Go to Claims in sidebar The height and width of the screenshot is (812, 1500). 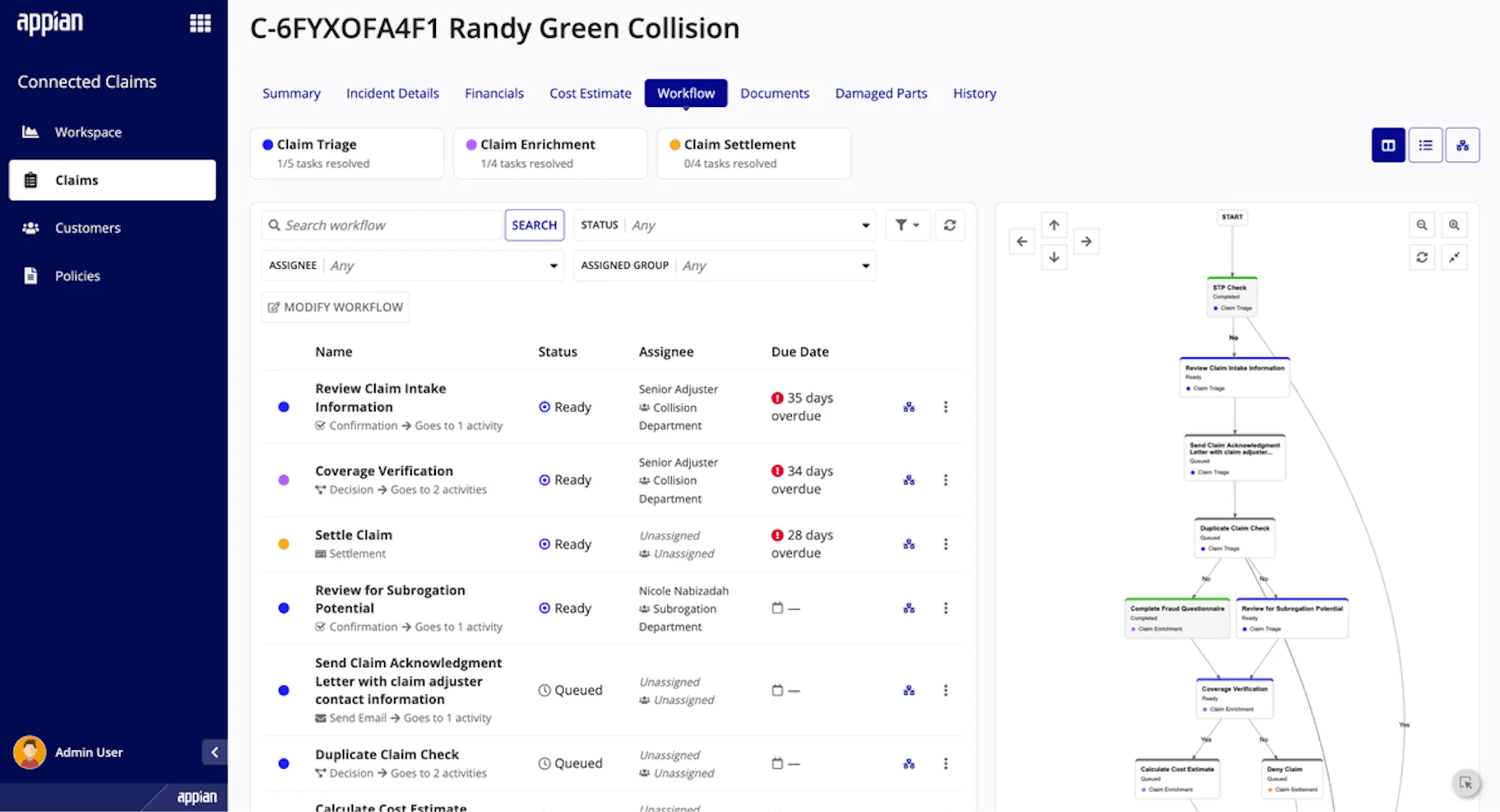[112, 180]
